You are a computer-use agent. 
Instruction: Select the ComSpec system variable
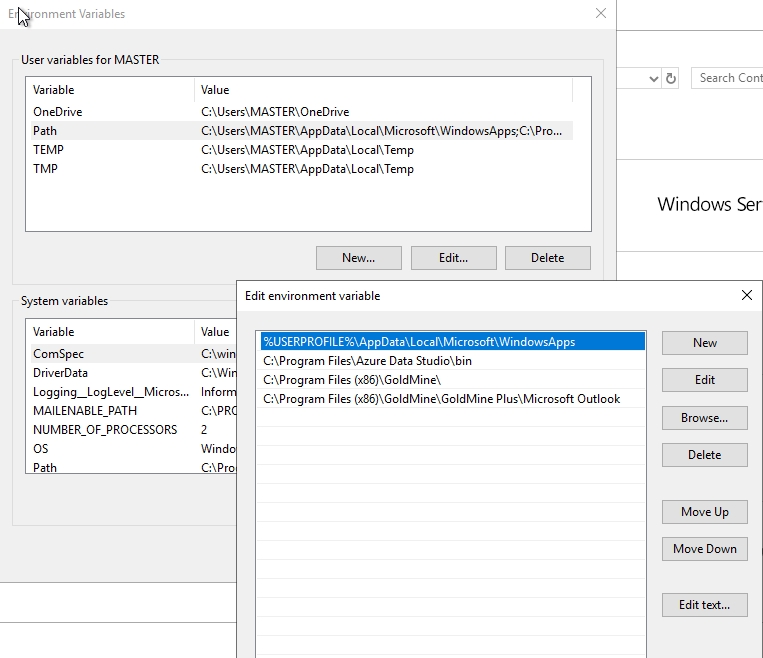click(x=58, y=354)
